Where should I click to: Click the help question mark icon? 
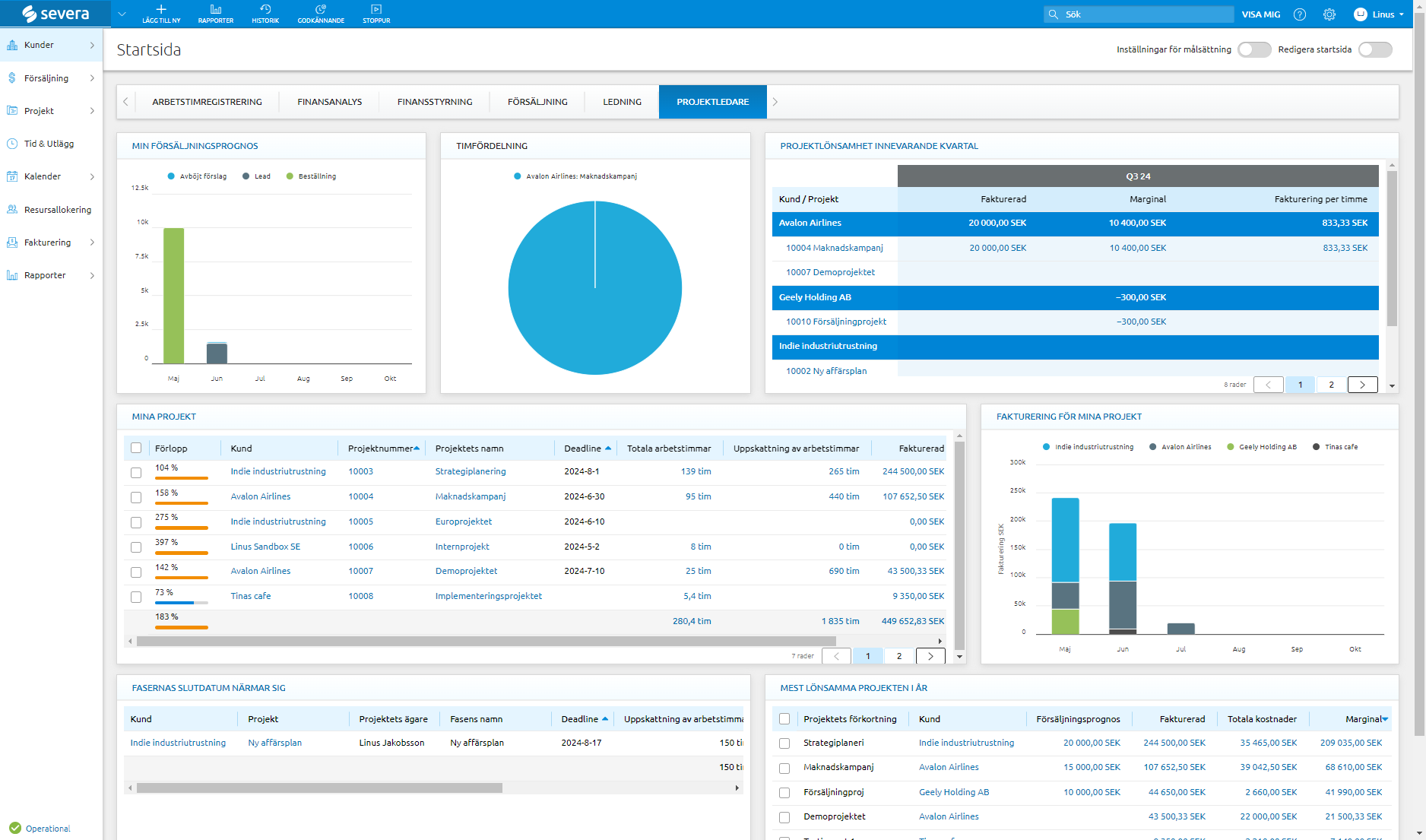coord(1300,14)
